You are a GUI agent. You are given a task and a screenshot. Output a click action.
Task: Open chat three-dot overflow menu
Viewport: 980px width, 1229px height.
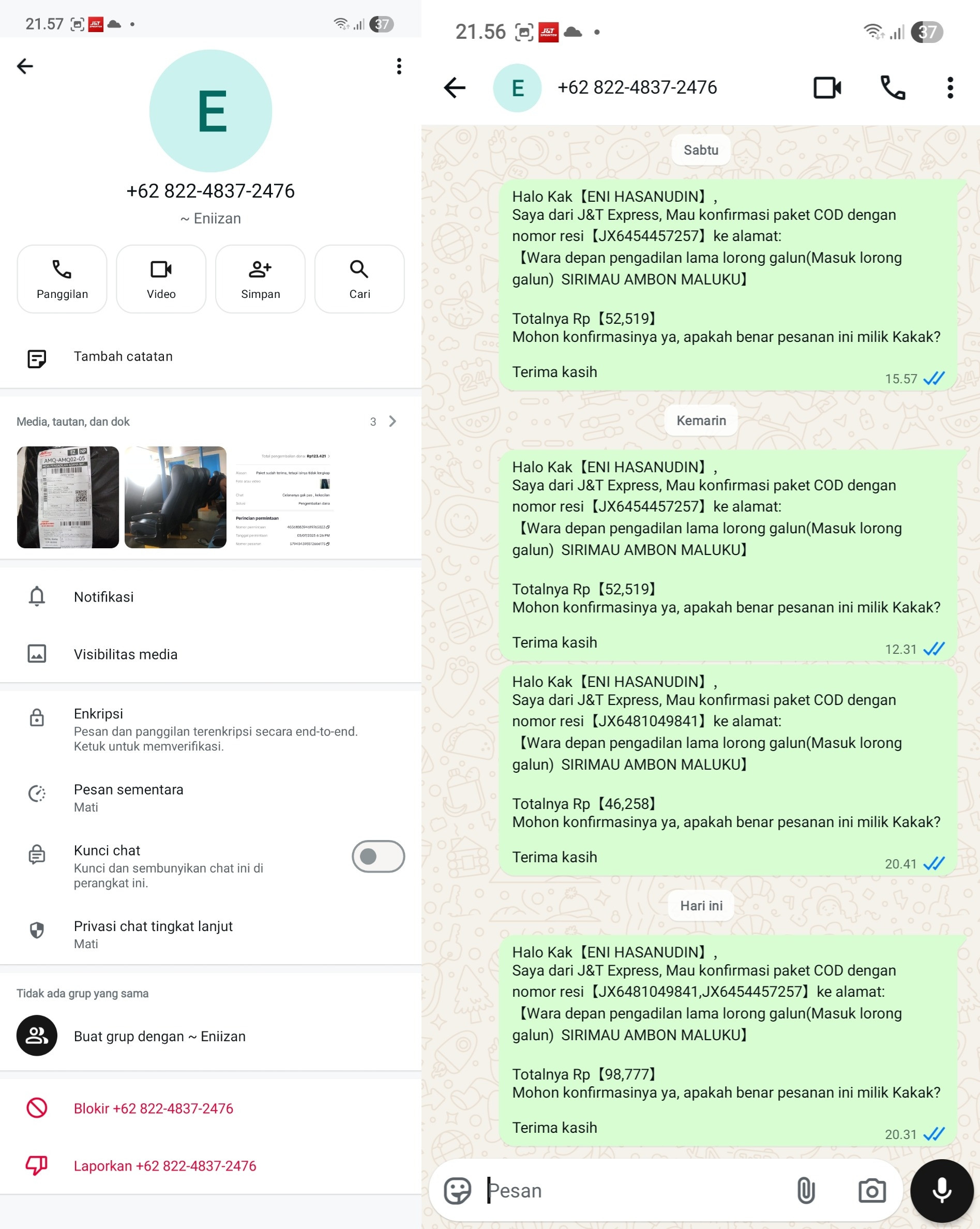click(x=950, y=88)
